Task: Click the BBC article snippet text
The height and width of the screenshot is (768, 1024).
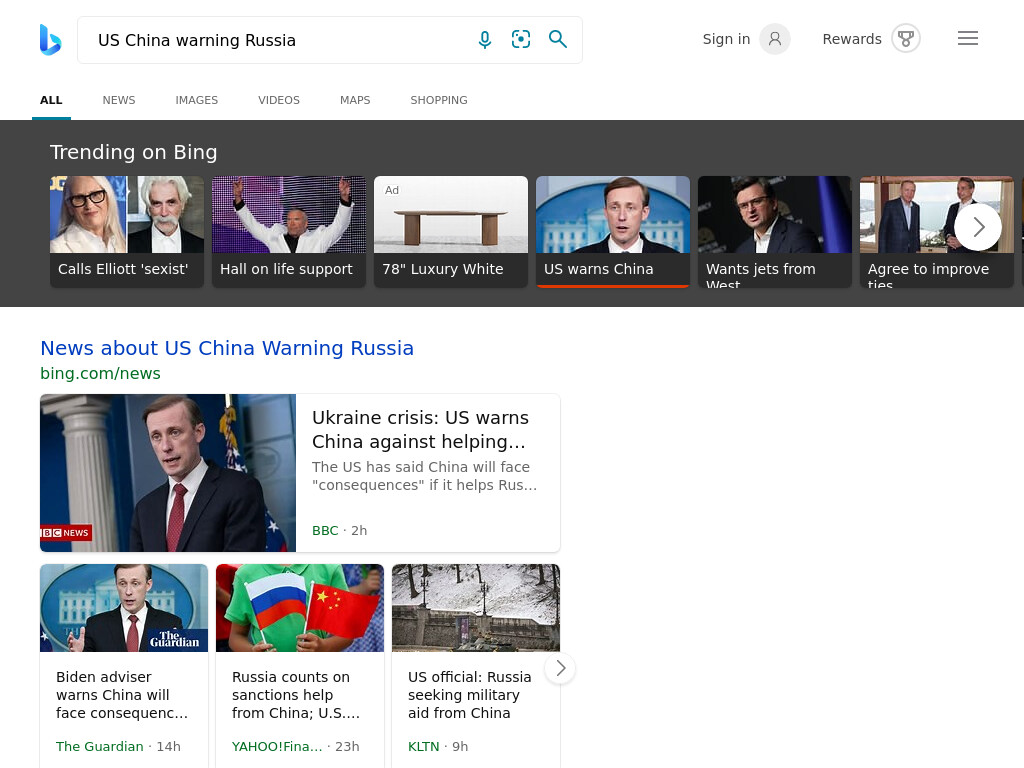Action: point(424,476)
